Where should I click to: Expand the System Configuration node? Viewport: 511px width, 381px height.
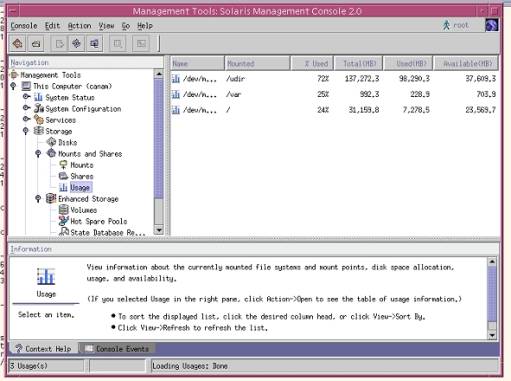point(27,108)
